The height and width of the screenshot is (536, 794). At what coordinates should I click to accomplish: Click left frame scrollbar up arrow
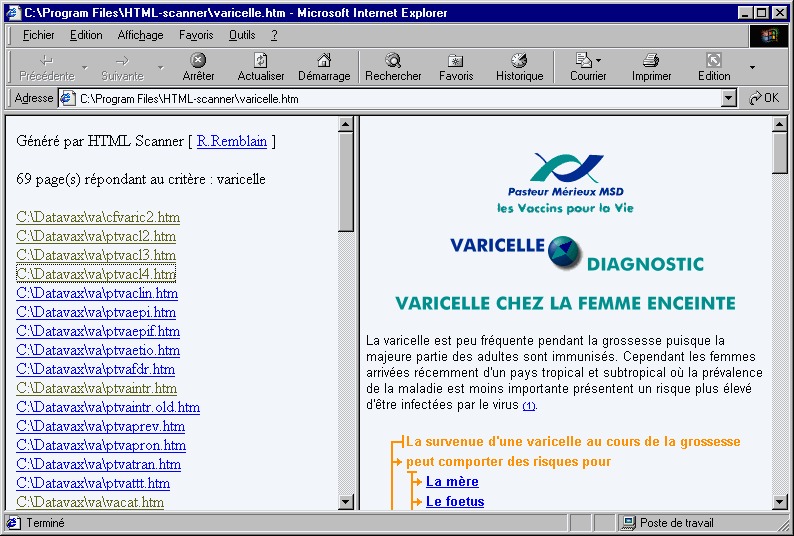[x=346, y=124]
